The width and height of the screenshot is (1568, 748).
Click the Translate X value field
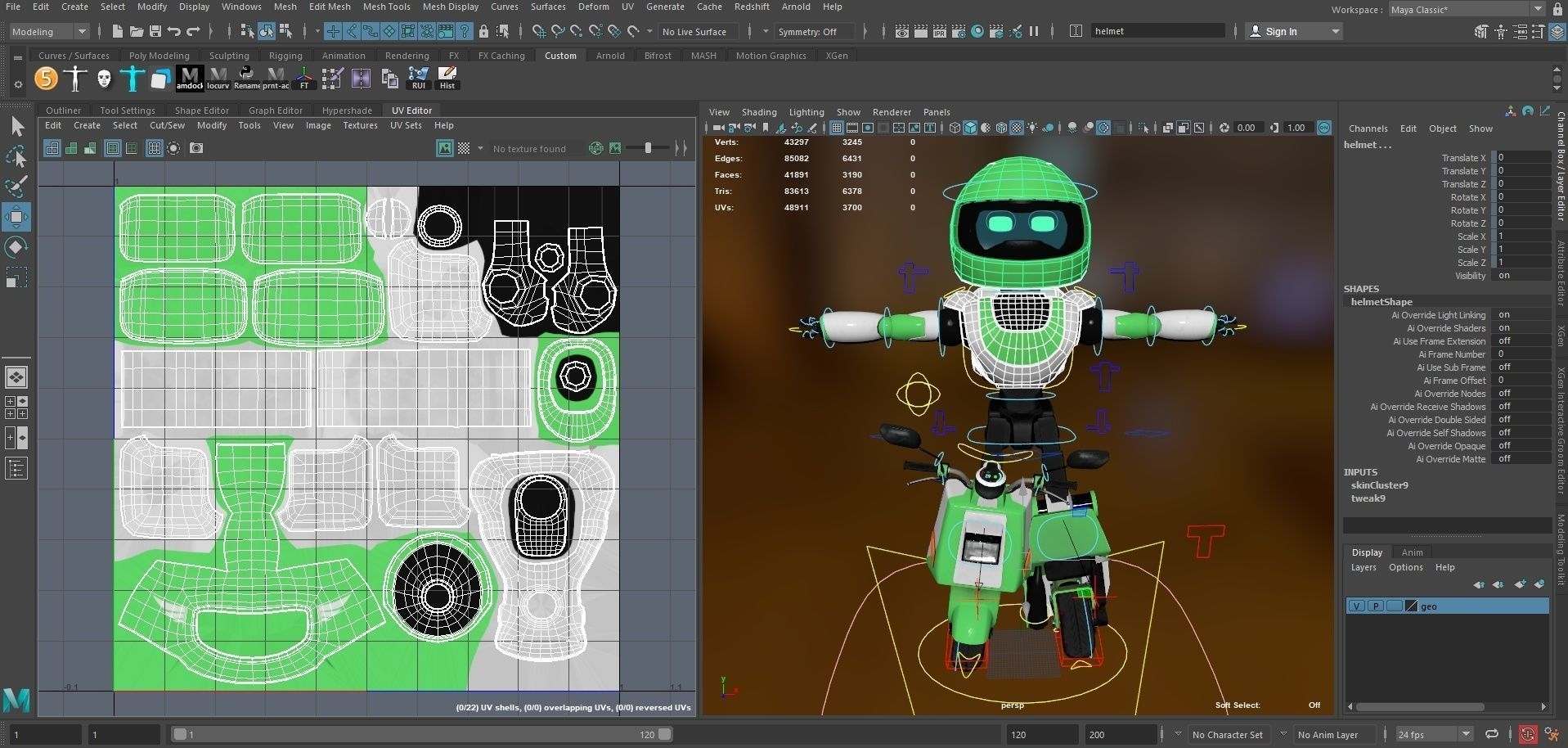click(1523, 158)
